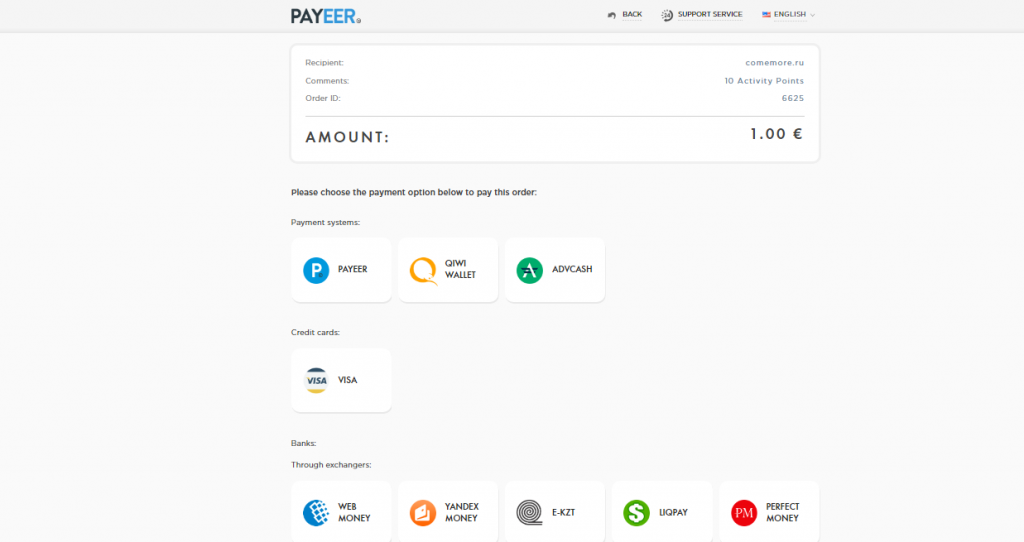The height and width of the screenshot is (542, 1024).
Task: Click the recipient value comemore.ru
Action: click(775, 63)
